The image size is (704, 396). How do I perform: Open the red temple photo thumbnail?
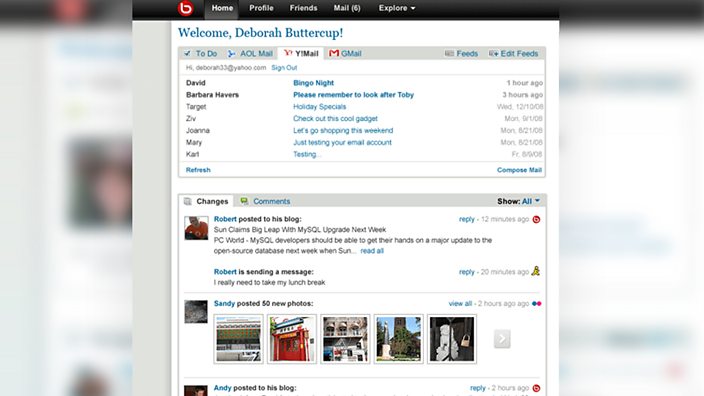pos(292,339)
